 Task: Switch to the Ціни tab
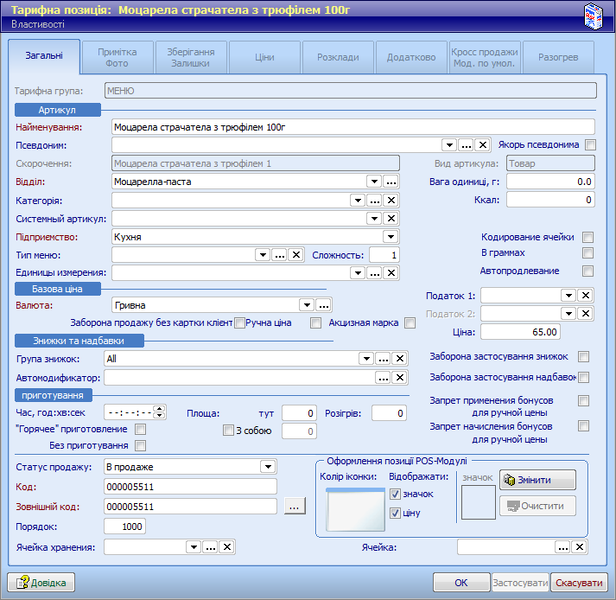click(264, 58)
